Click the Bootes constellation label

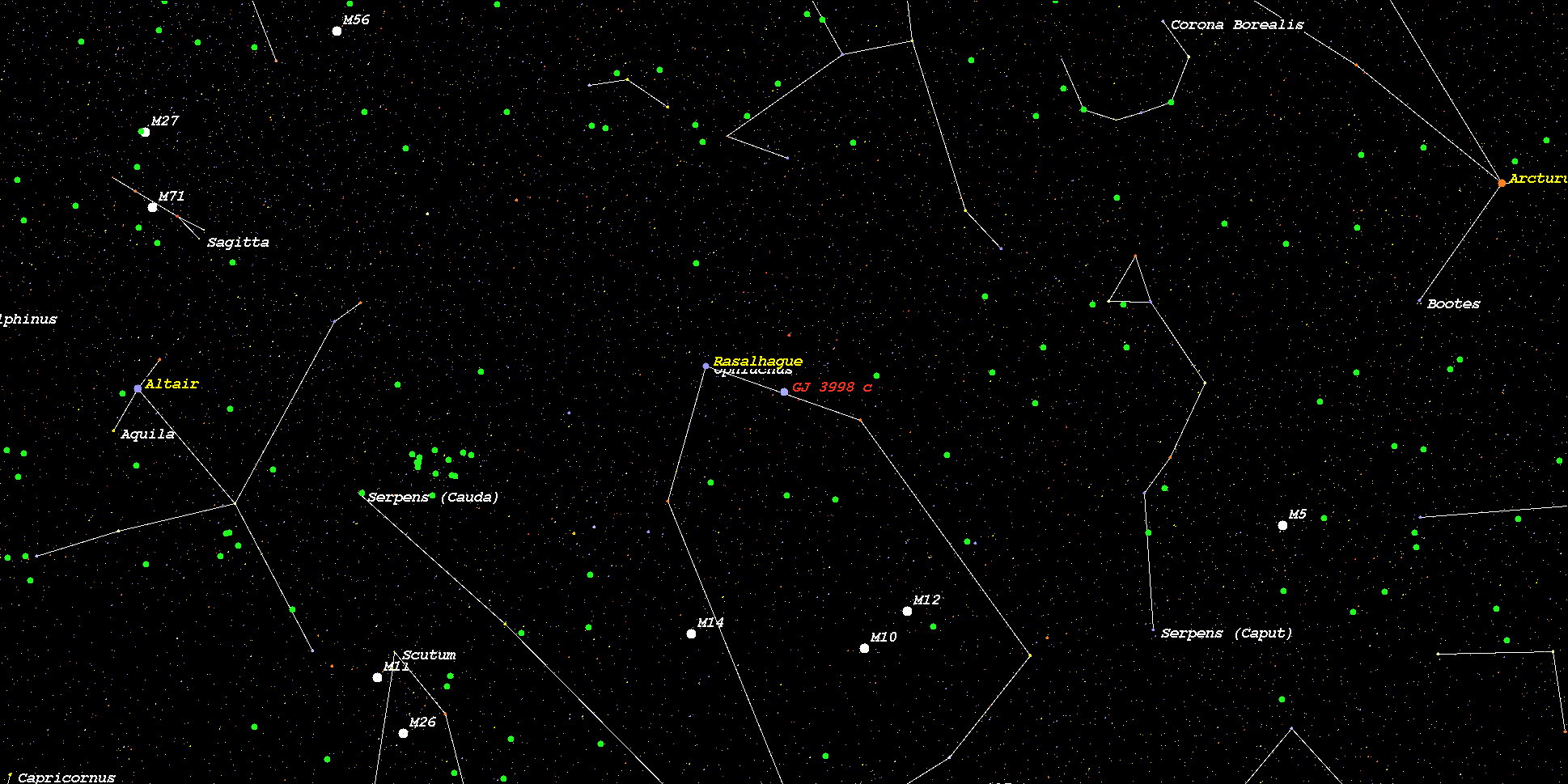(x=1453, y=304)
